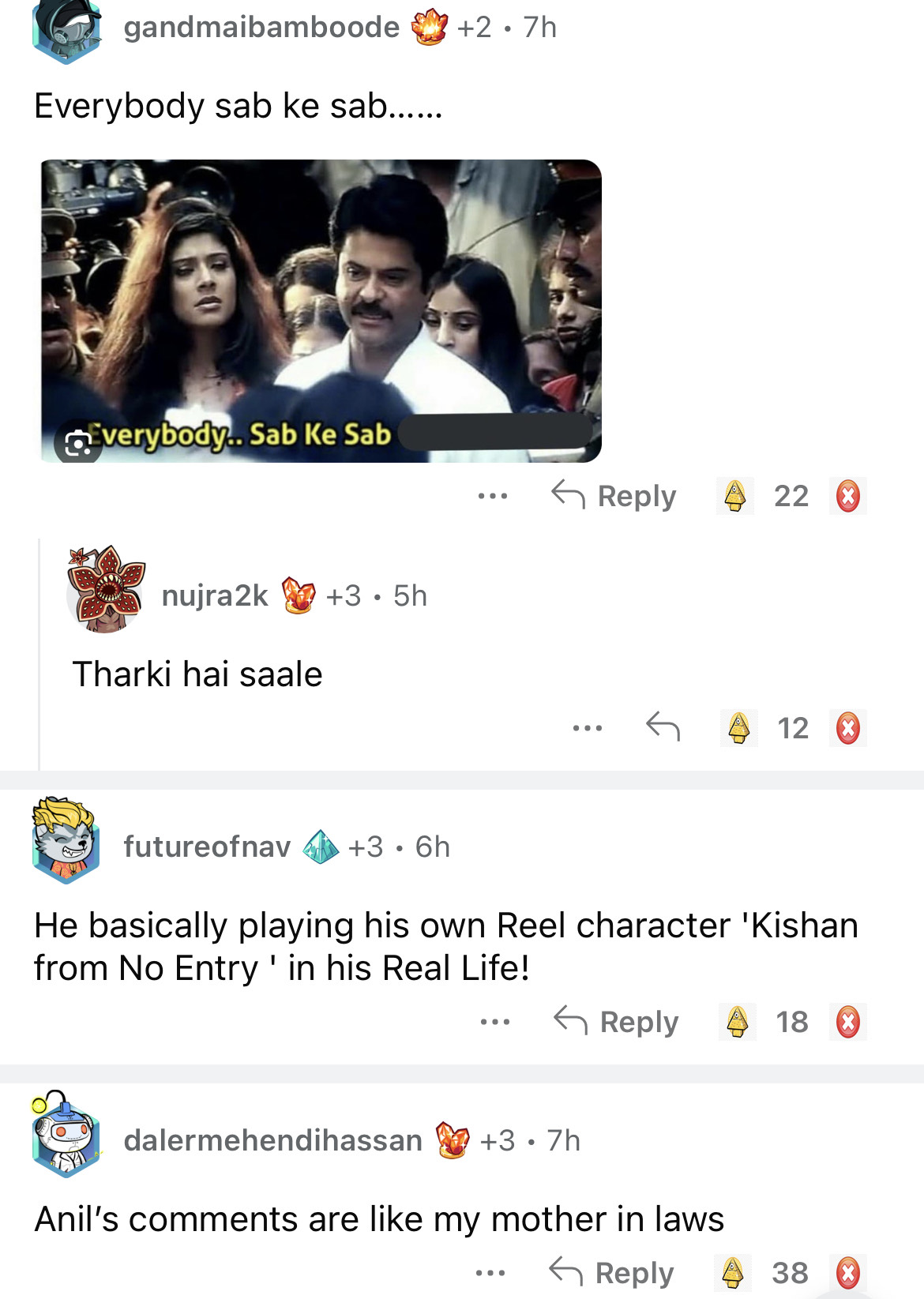
Task: Open more options on nujra2k's comment
Action: click(x=588, y=727)
